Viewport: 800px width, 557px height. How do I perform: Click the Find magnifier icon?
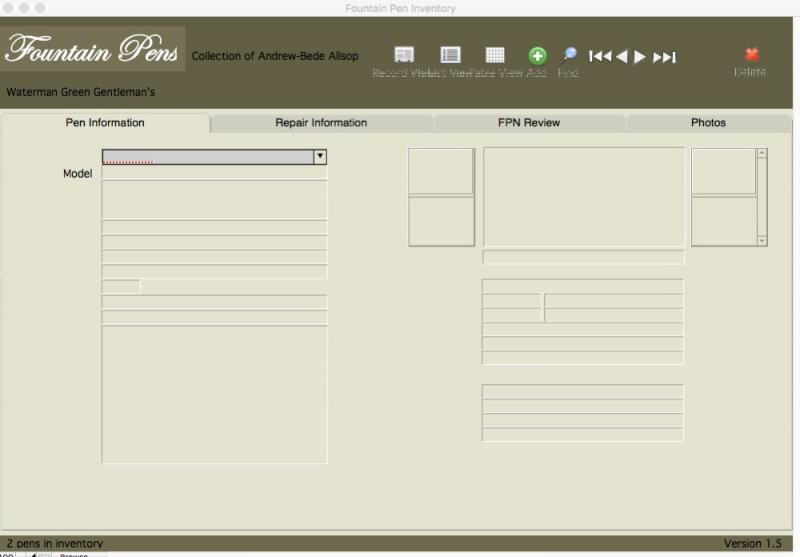(x=568, y=56)
